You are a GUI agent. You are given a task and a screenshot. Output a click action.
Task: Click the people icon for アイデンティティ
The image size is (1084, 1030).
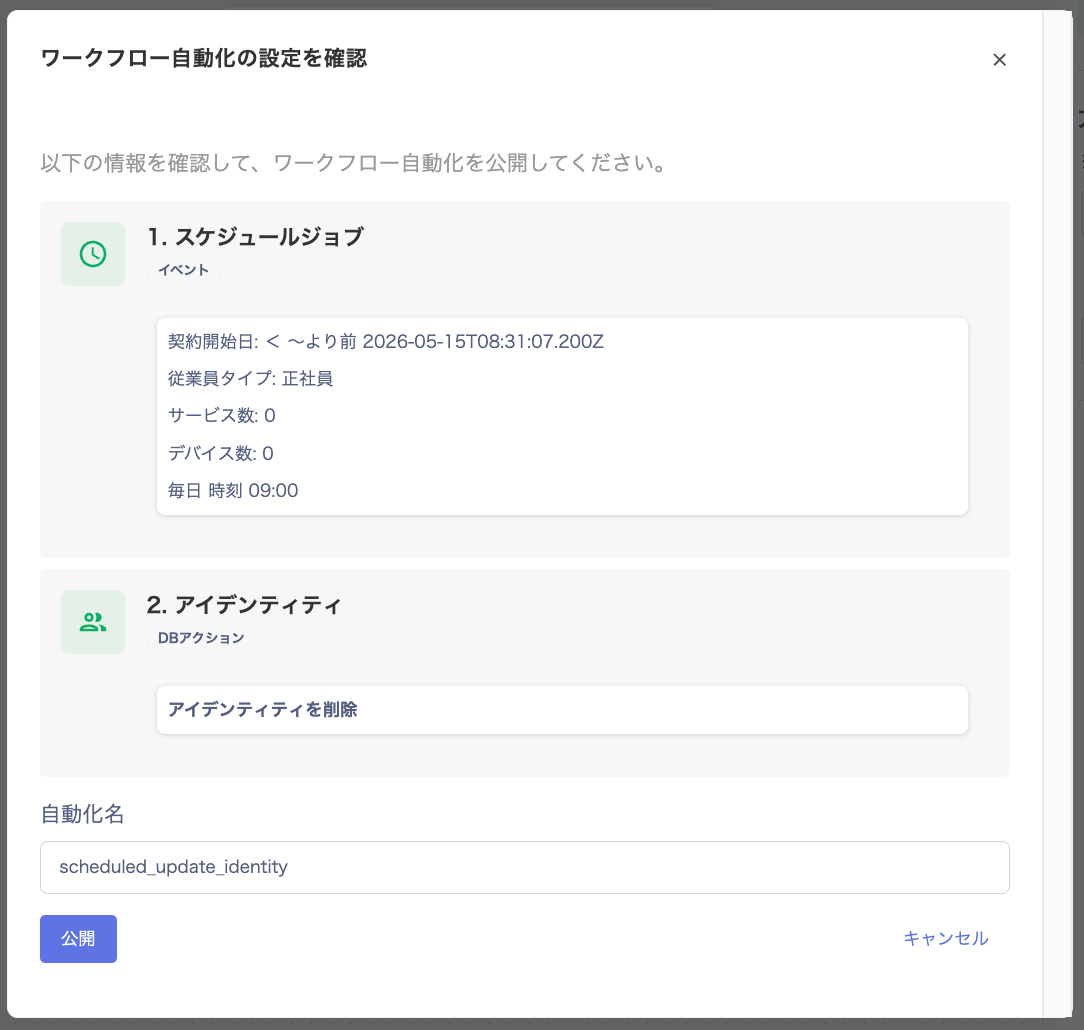93,622
